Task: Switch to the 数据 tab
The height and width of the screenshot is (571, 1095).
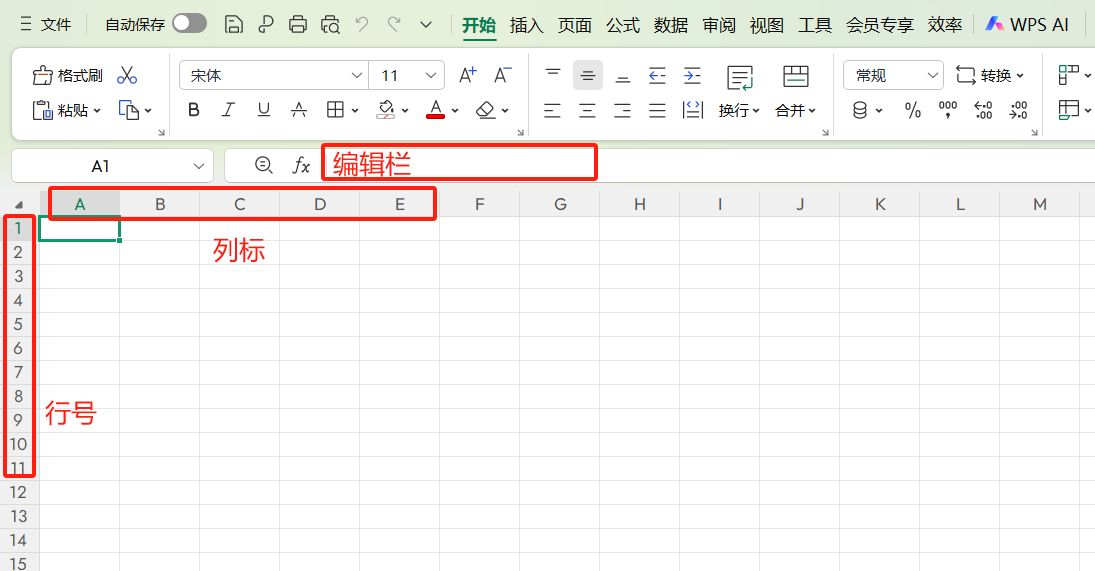Action: point(671,26)
